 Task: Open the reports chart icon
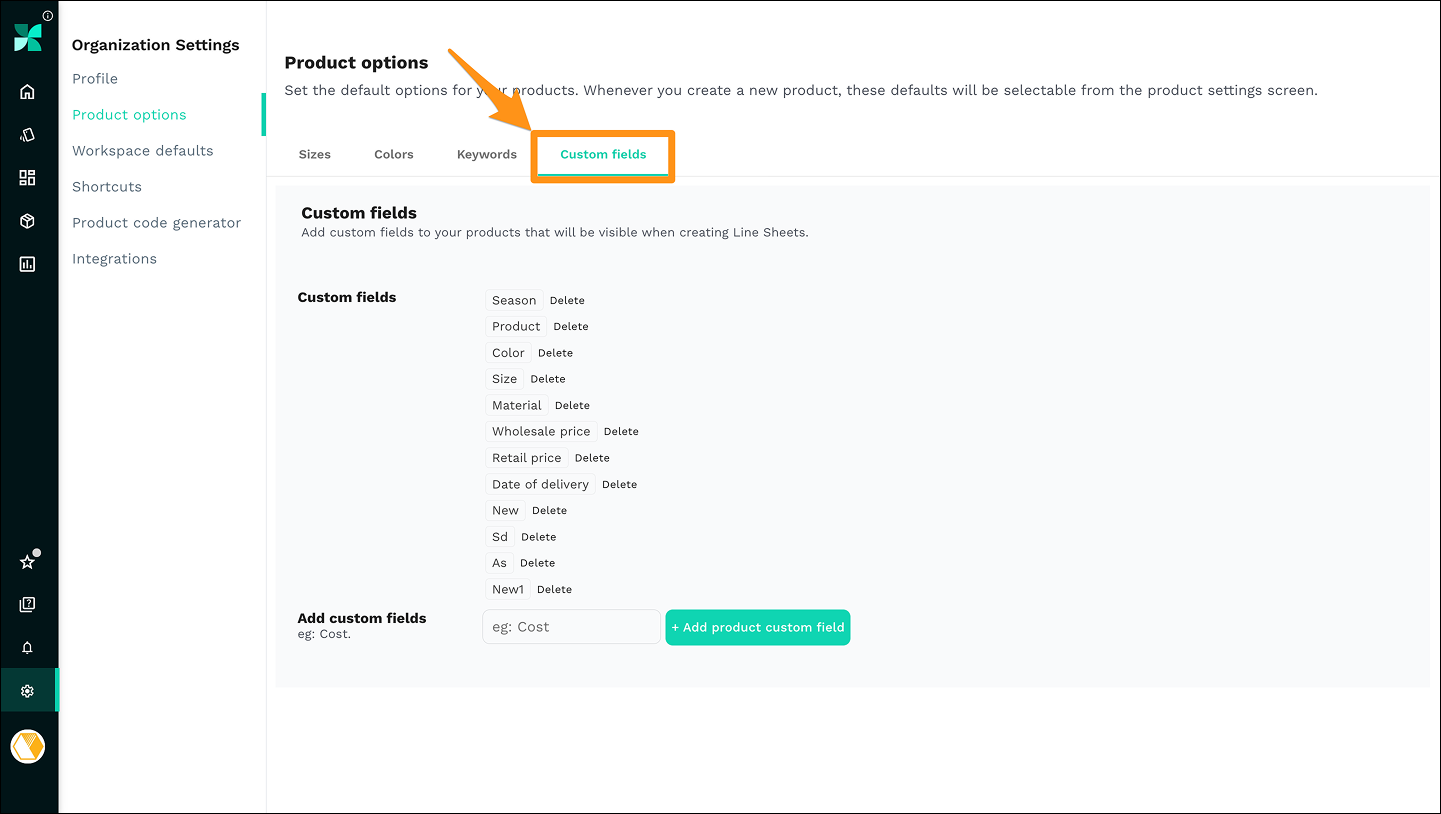pos(28,265)
